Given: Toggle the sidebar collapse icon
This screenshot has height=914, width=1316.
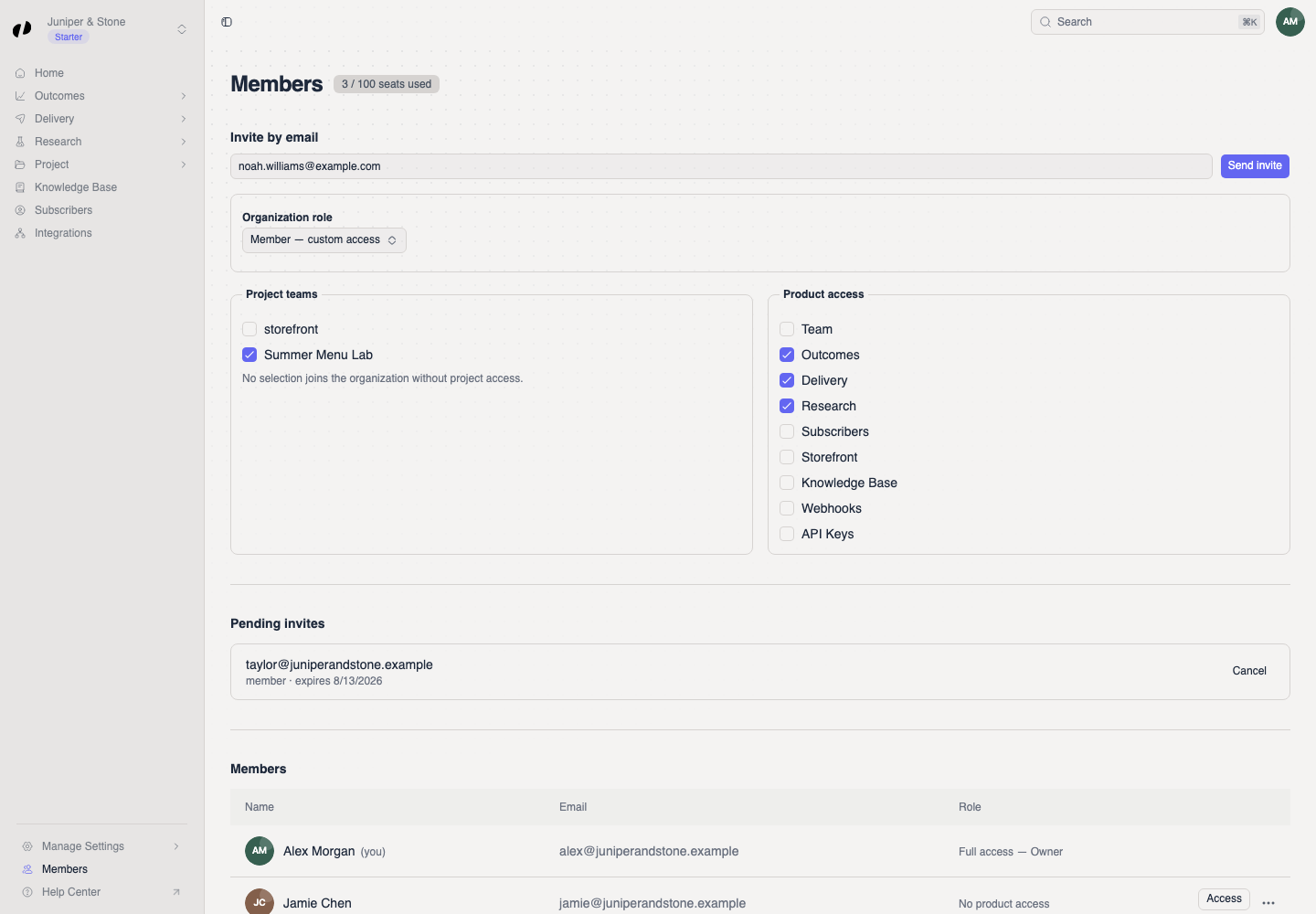Looking at the screenshot, I should click(x=227, y=22).
